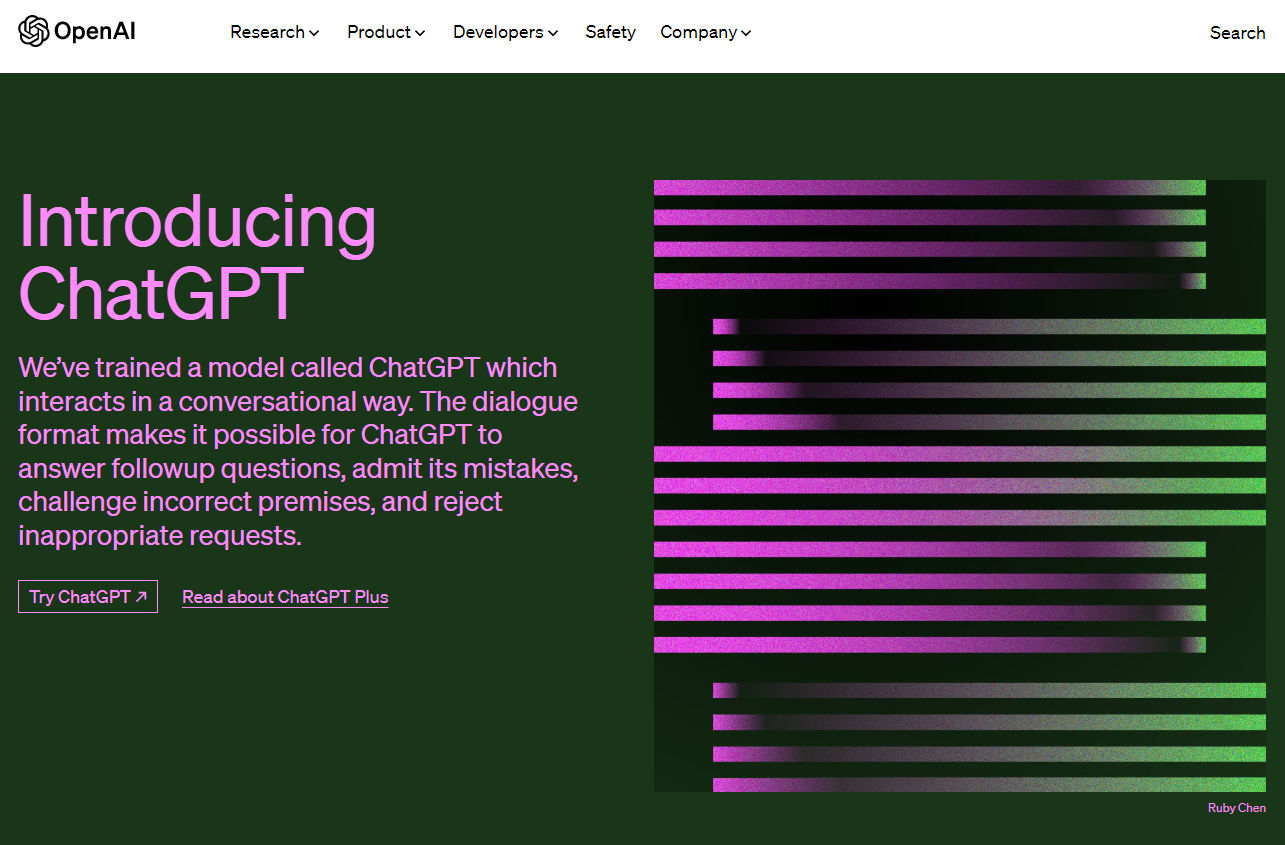The height and width of the screenshot is (845, 1285).
Task: Click the paragraph starting 'We've trained a model'
Action: (298, 451)
